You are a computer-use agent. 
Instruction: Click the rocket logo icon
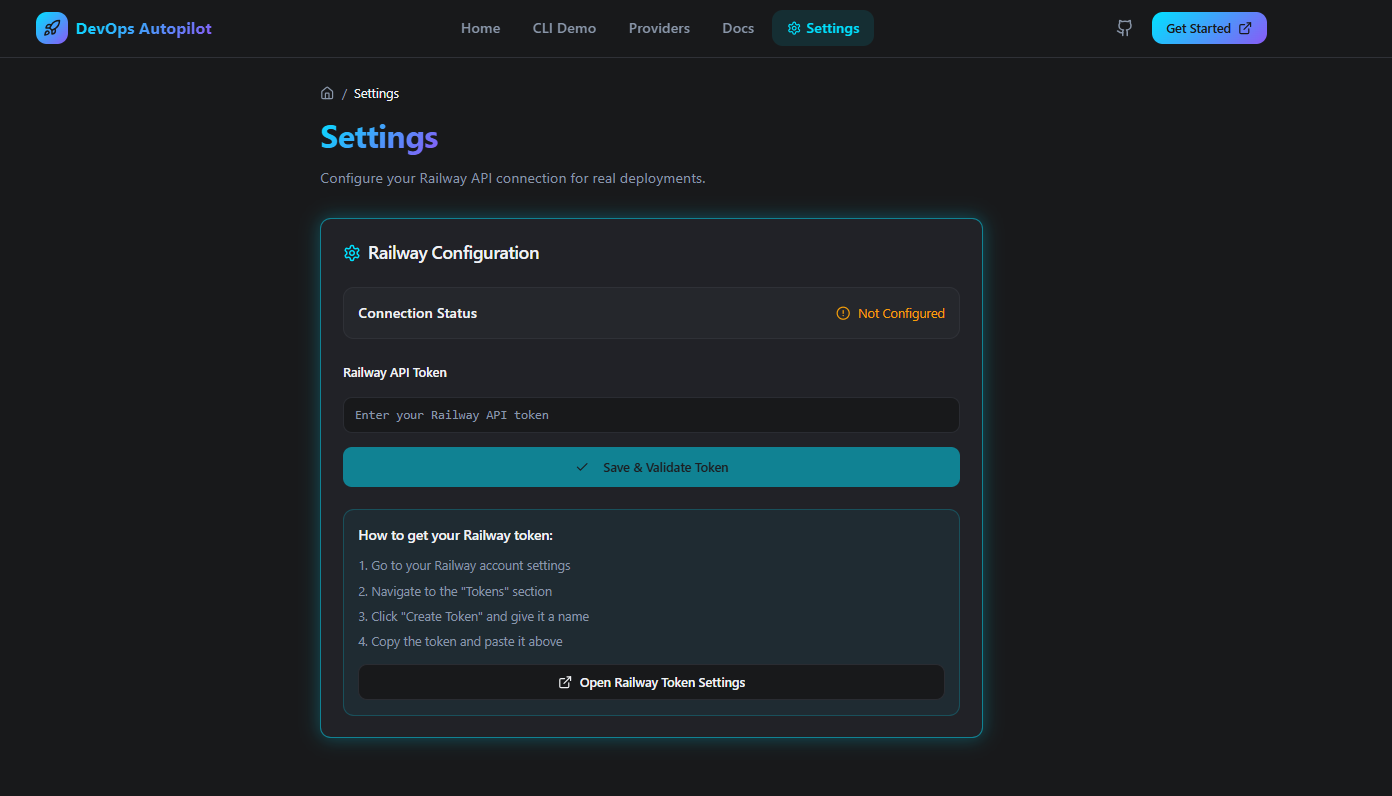(x=52, y=28)
